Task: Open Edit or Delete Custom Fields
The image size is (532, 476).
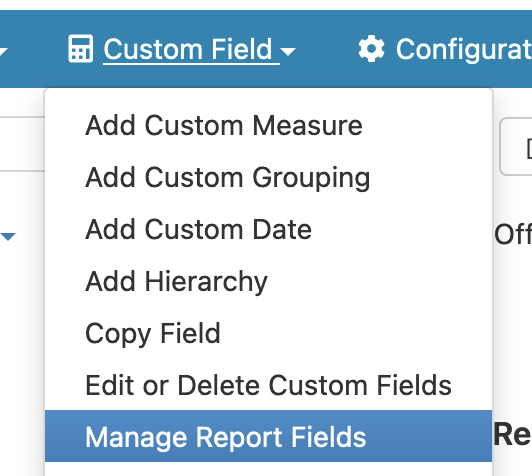Action: coord(268,385)
